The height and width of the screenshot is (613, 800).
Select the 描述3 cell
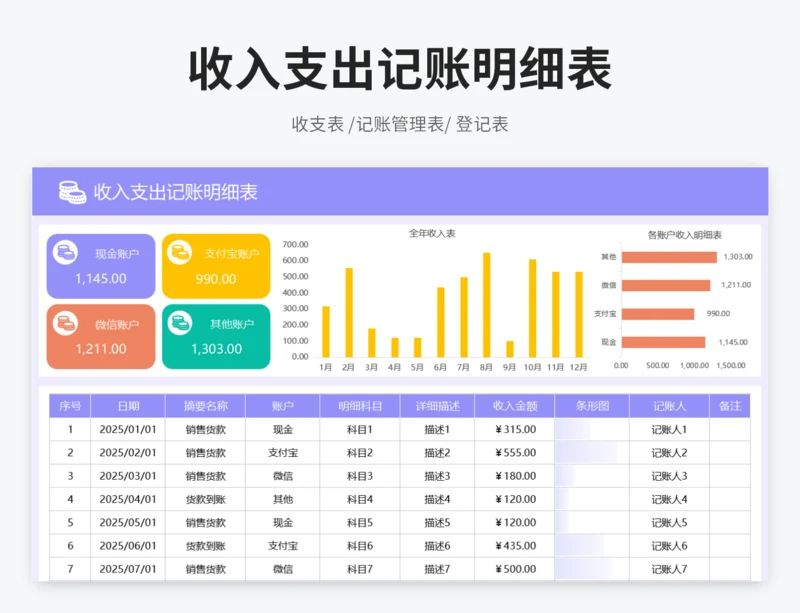coord(437,476)
